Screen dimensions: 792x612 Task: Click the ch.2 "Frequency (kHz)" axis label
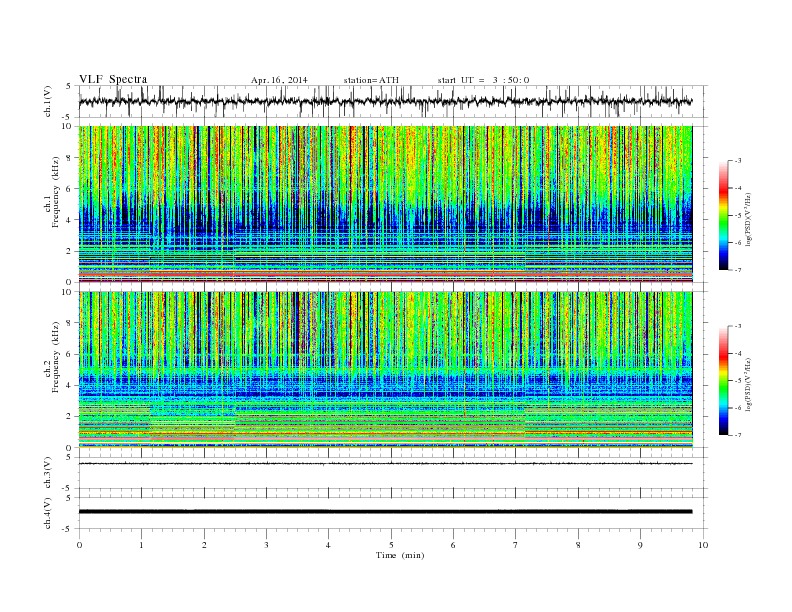coord(56,356)
